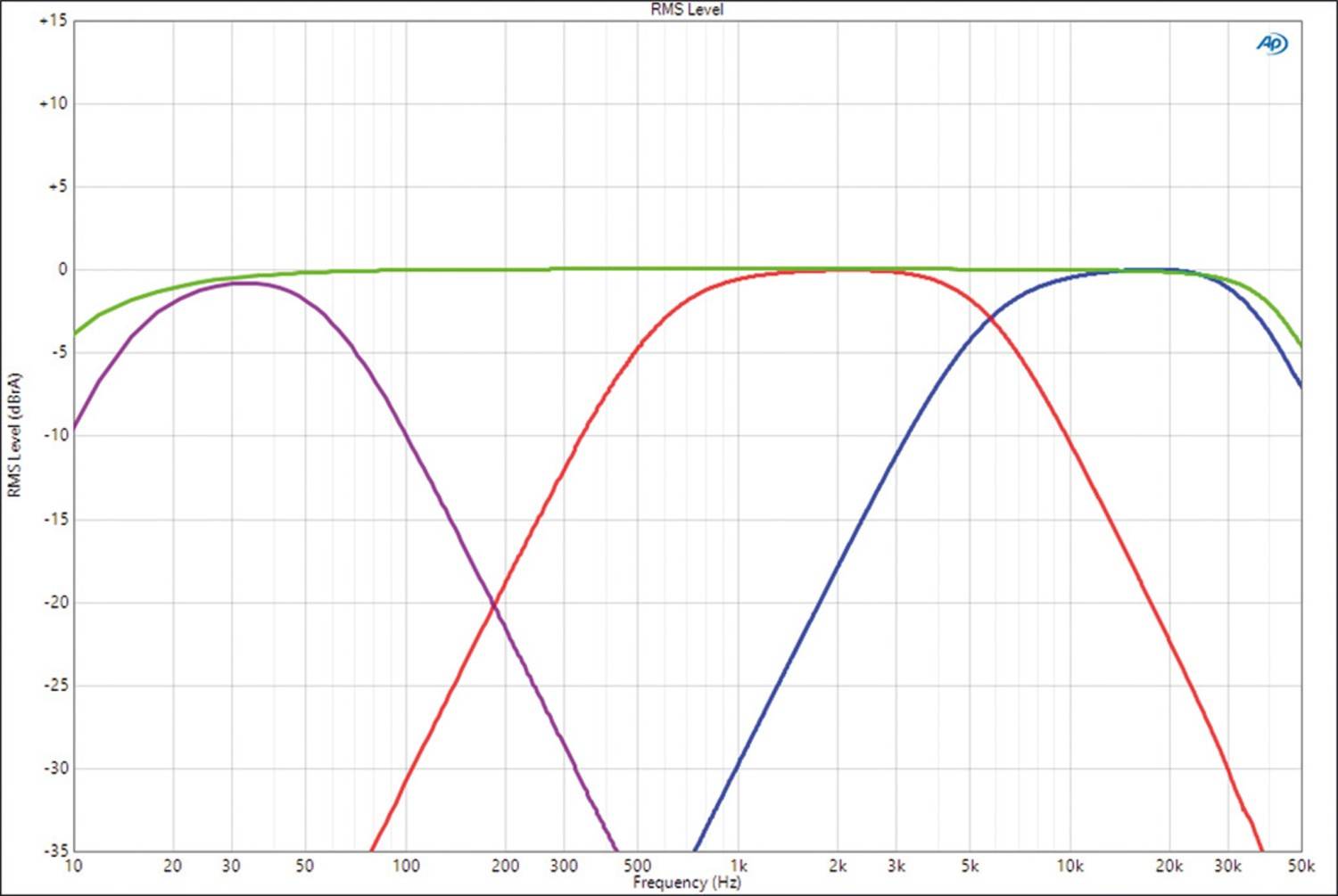Click the '-35' y-axis tick label
Viewport: 1338px width, 896px height.
[x=55, y=851]
